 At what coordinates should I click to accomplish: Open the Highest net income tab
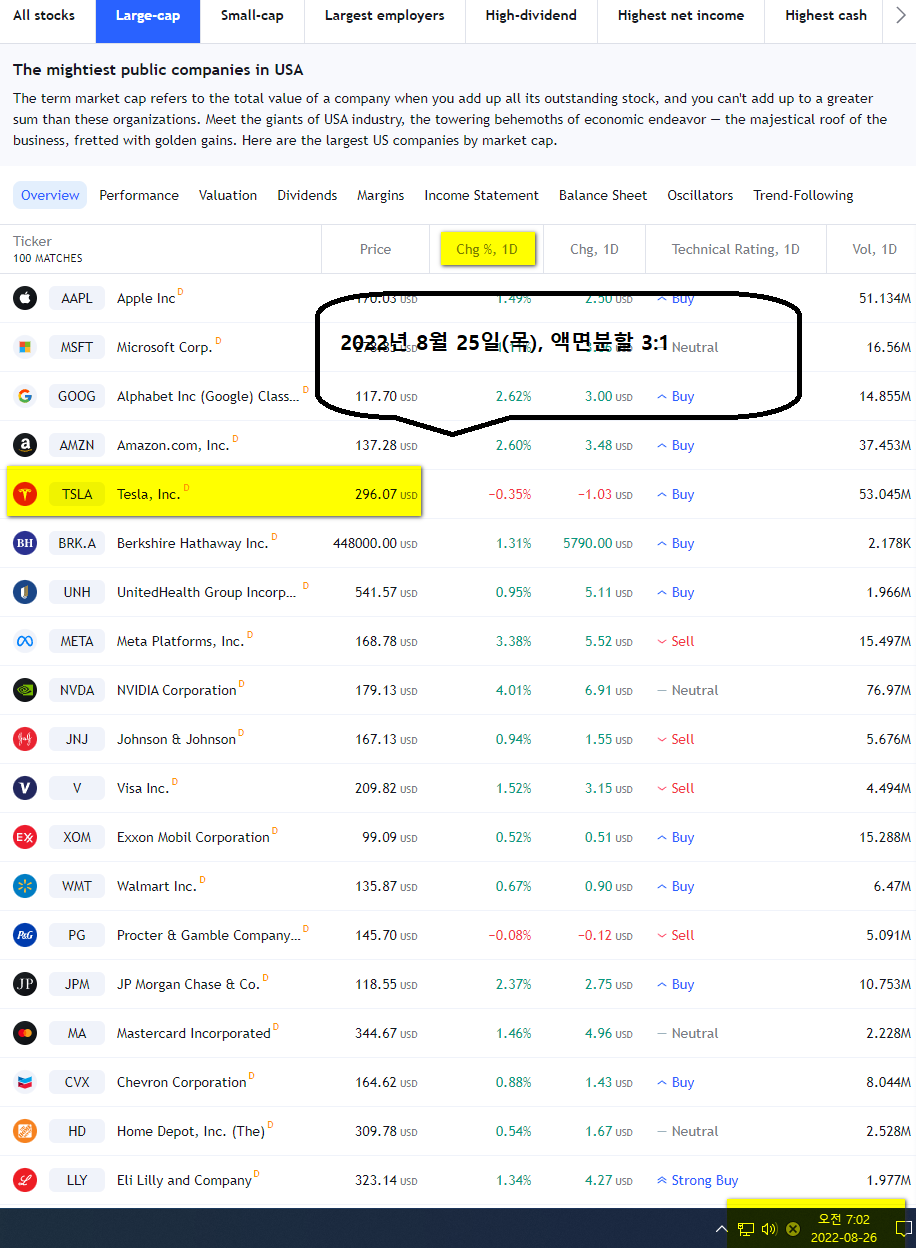(x=681, y=16)
